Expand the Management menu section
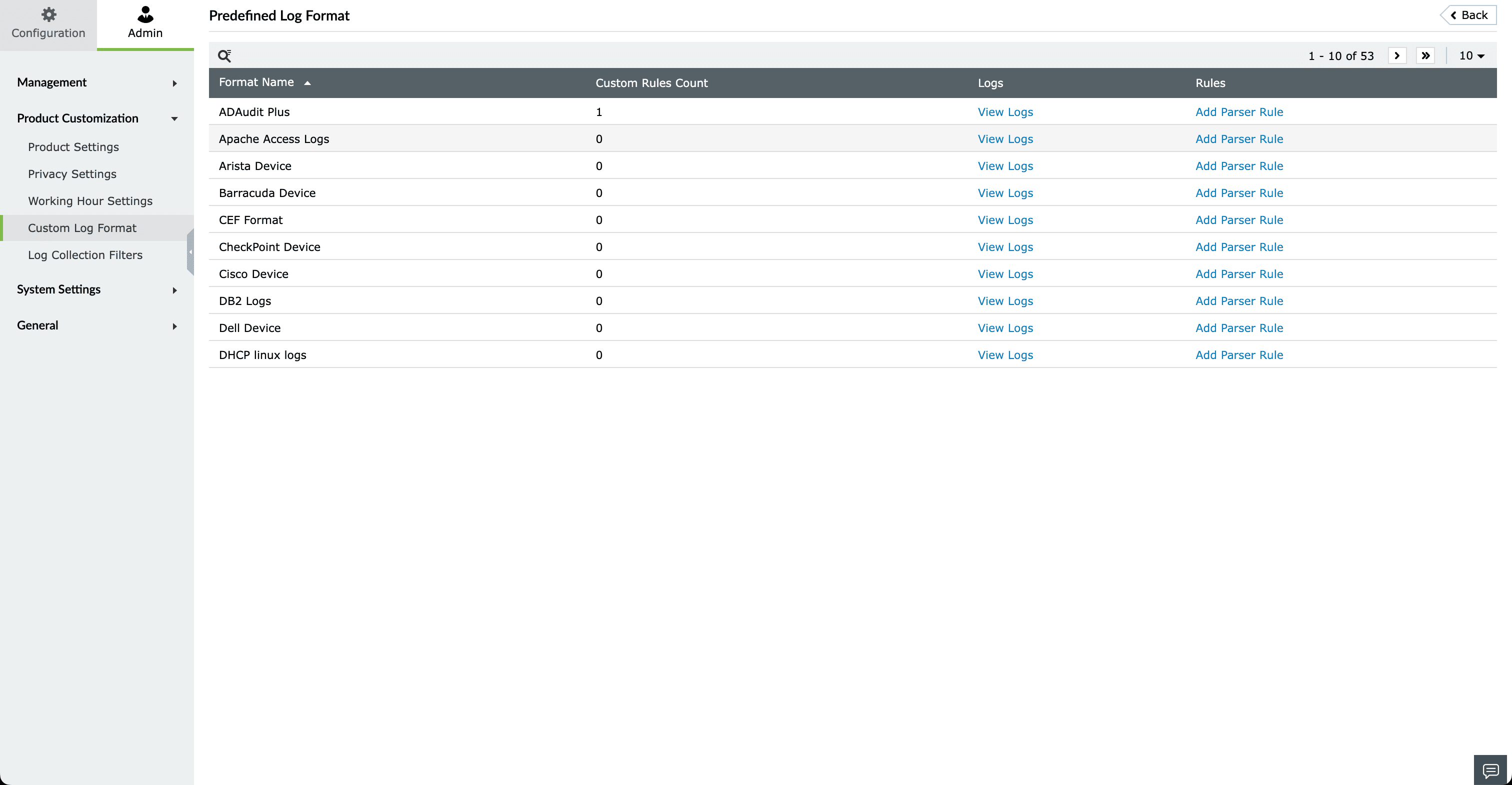This screenshot has width=1512, height=785. pyautogui.click(x=97, y=83)
